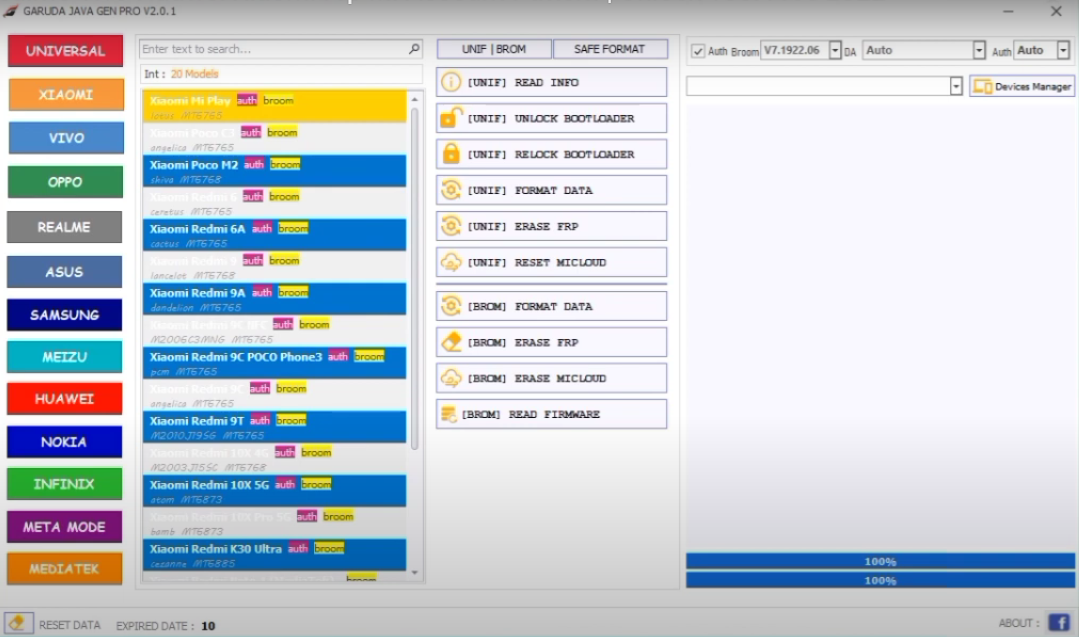
Task: Click [UNIF] UNLOCK BOOTLOADER button text
Action: pyautogui.click(x=551, y=118)
